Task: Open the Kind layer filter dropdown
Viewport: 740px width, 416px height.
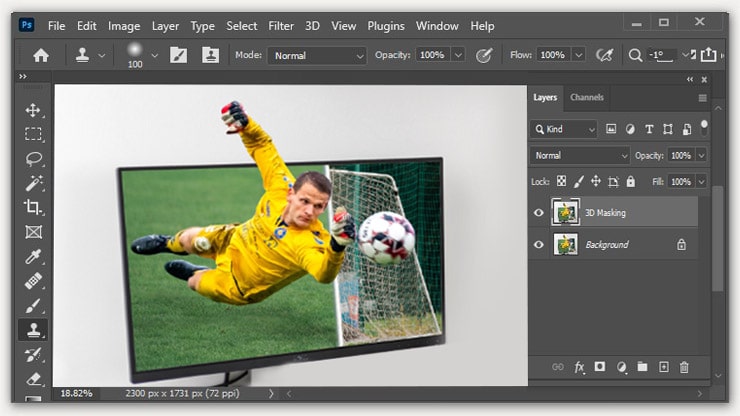Action: 564,129
